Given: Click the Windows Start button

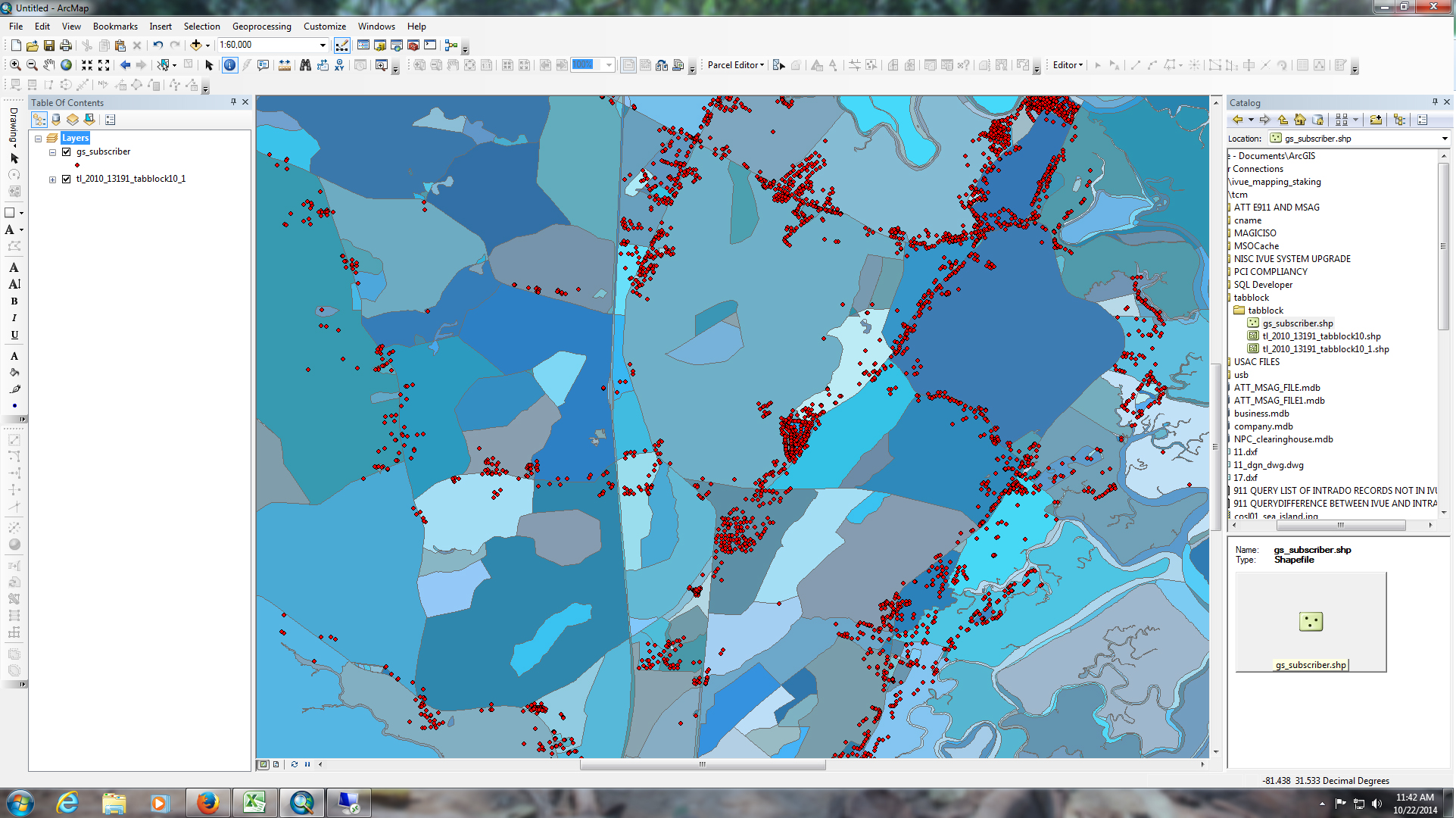Looking at the screenshot, I should coord(20,803).
